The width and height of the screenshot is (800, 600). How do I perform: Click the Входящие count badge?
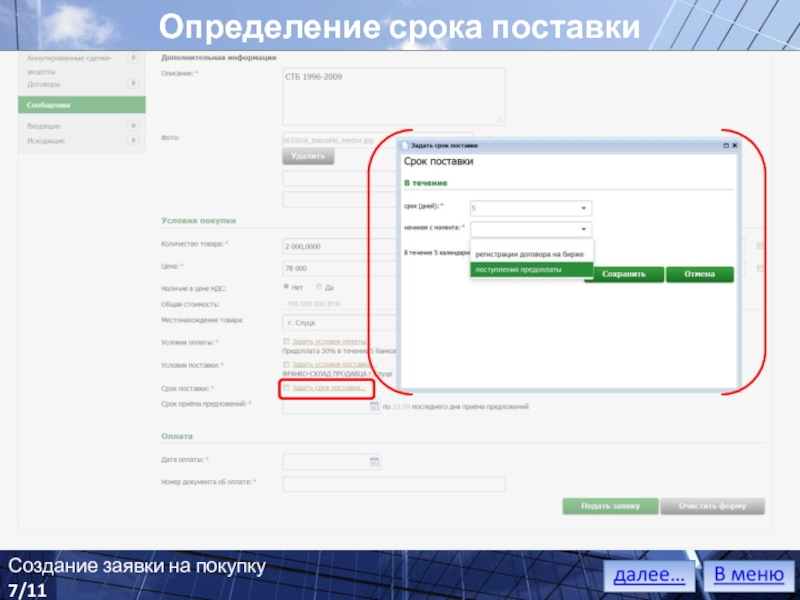(133, 126)
